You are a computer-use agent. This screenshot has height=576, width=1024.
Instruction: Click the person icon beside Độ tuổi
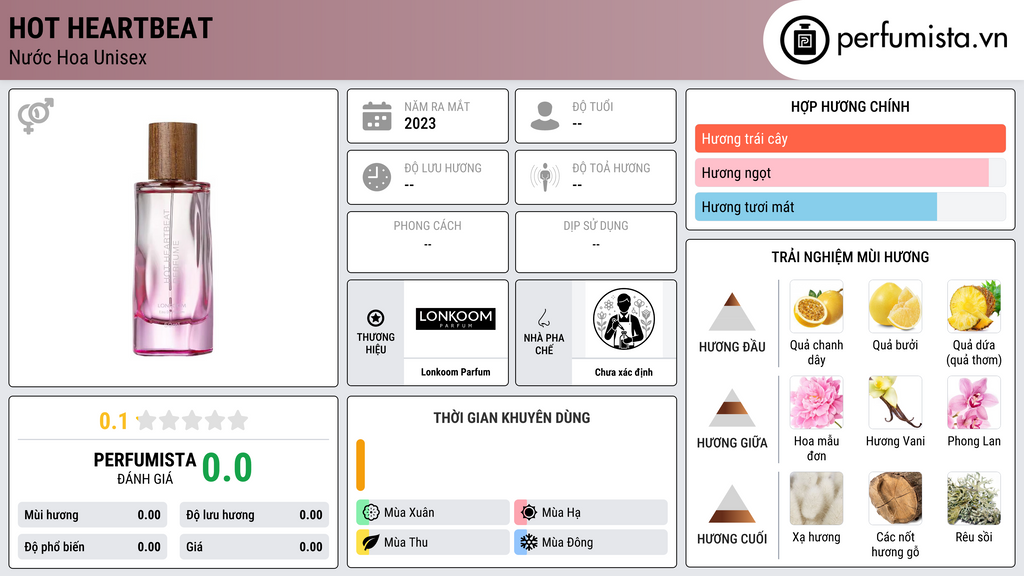545,116
